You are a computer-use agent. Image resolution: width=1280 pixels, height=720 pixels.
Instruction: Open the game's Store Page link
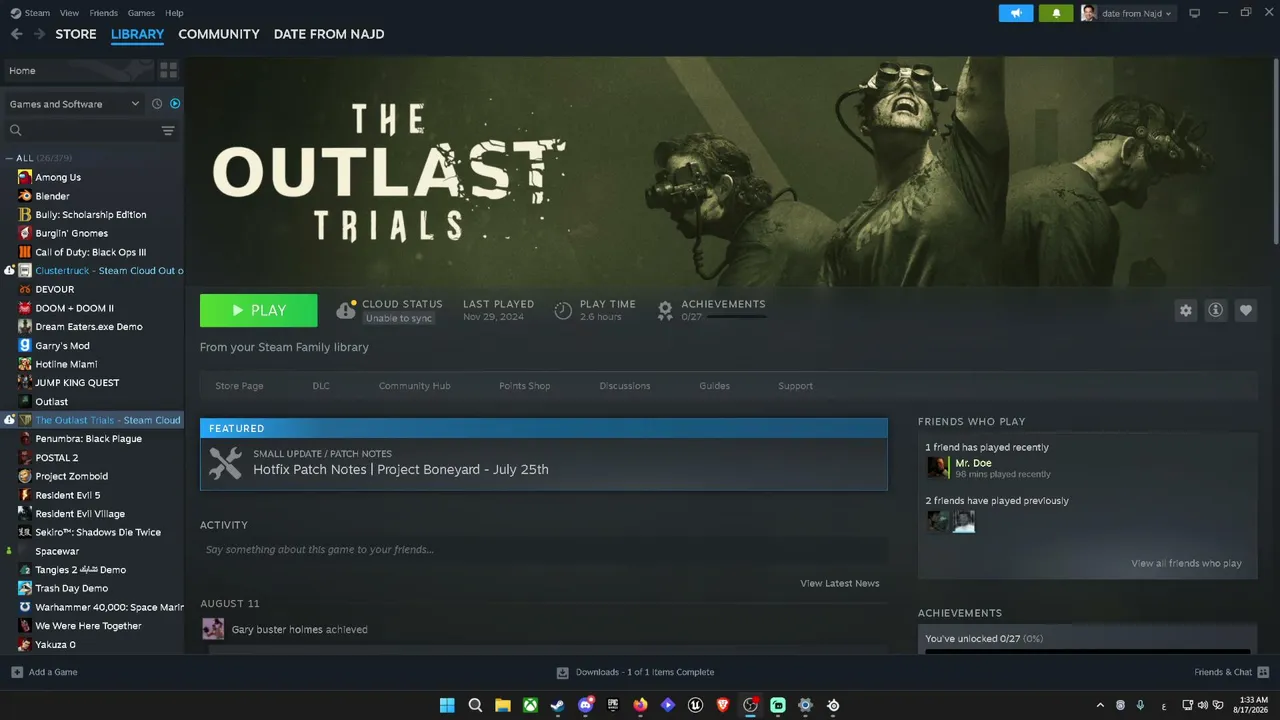pyautogui.click(x=239, y=386)
